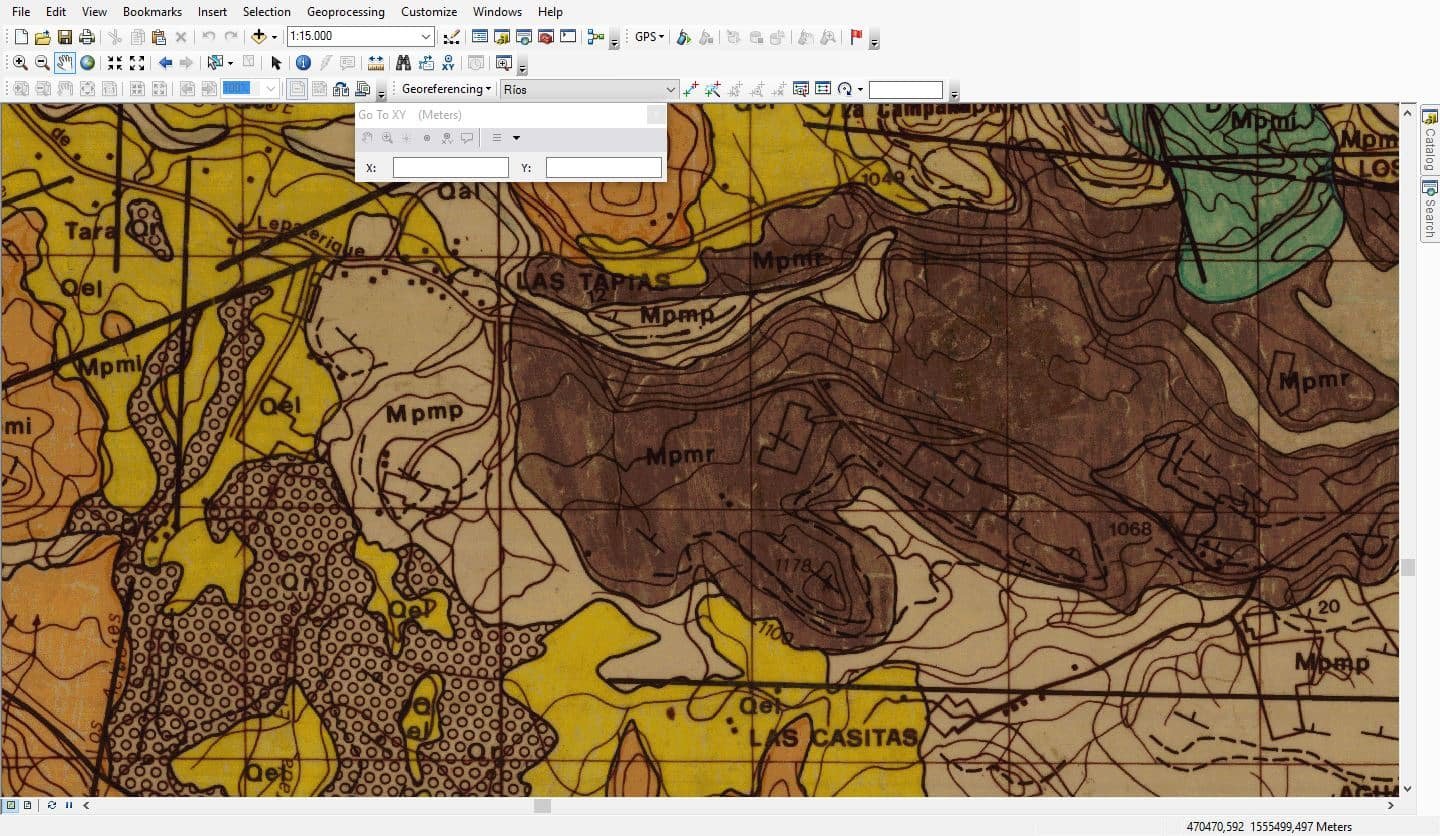Viewport: 1440px width, 836px height.
Task: Toggle Draft Mode on Layout toolbar
Action: coord(297,89)
